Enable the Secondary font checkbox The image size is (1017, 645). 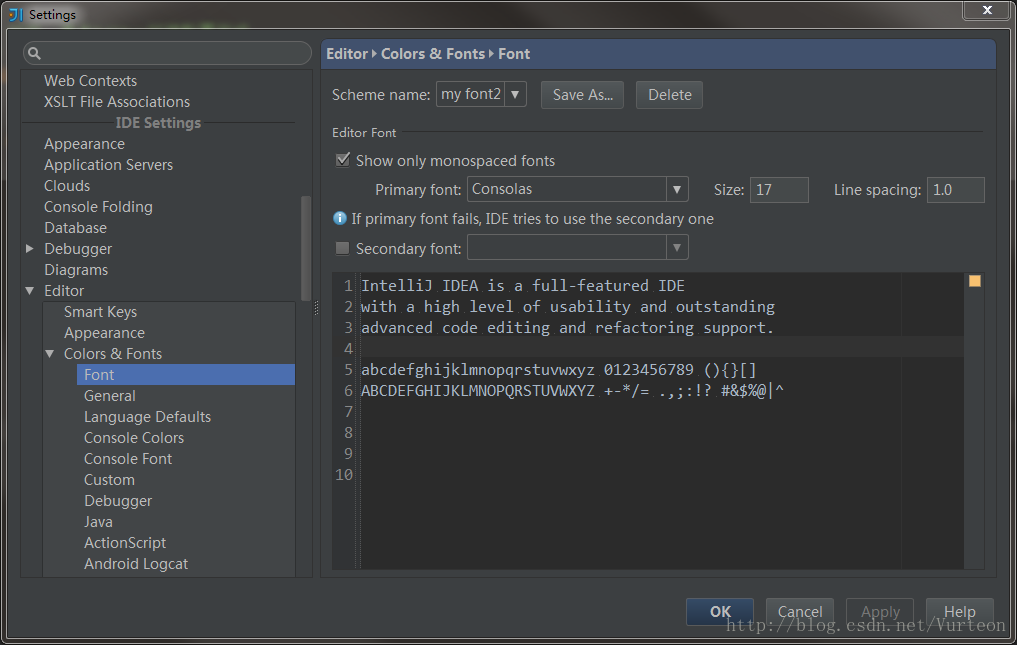pos(342,248)
